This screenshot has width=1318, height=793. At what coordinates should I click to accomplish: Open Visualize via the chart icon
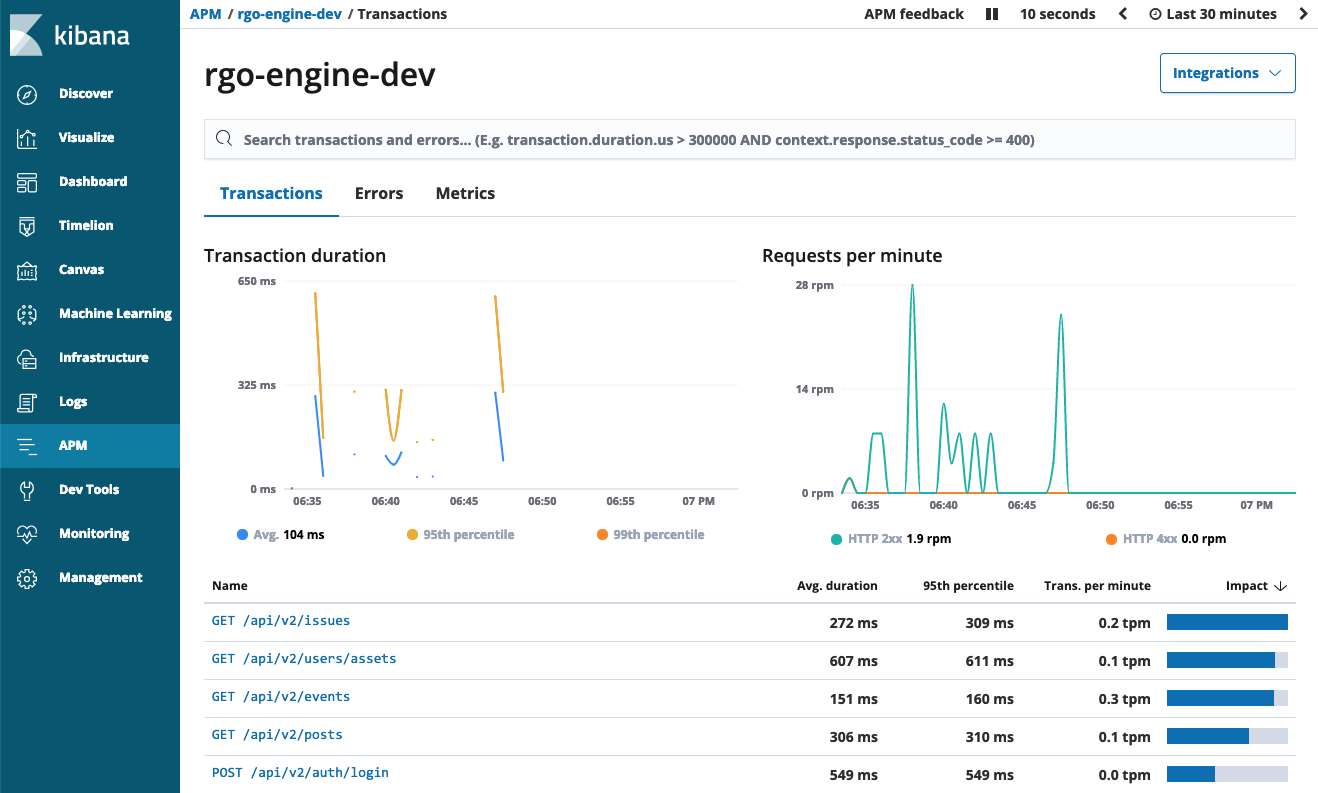27,138
